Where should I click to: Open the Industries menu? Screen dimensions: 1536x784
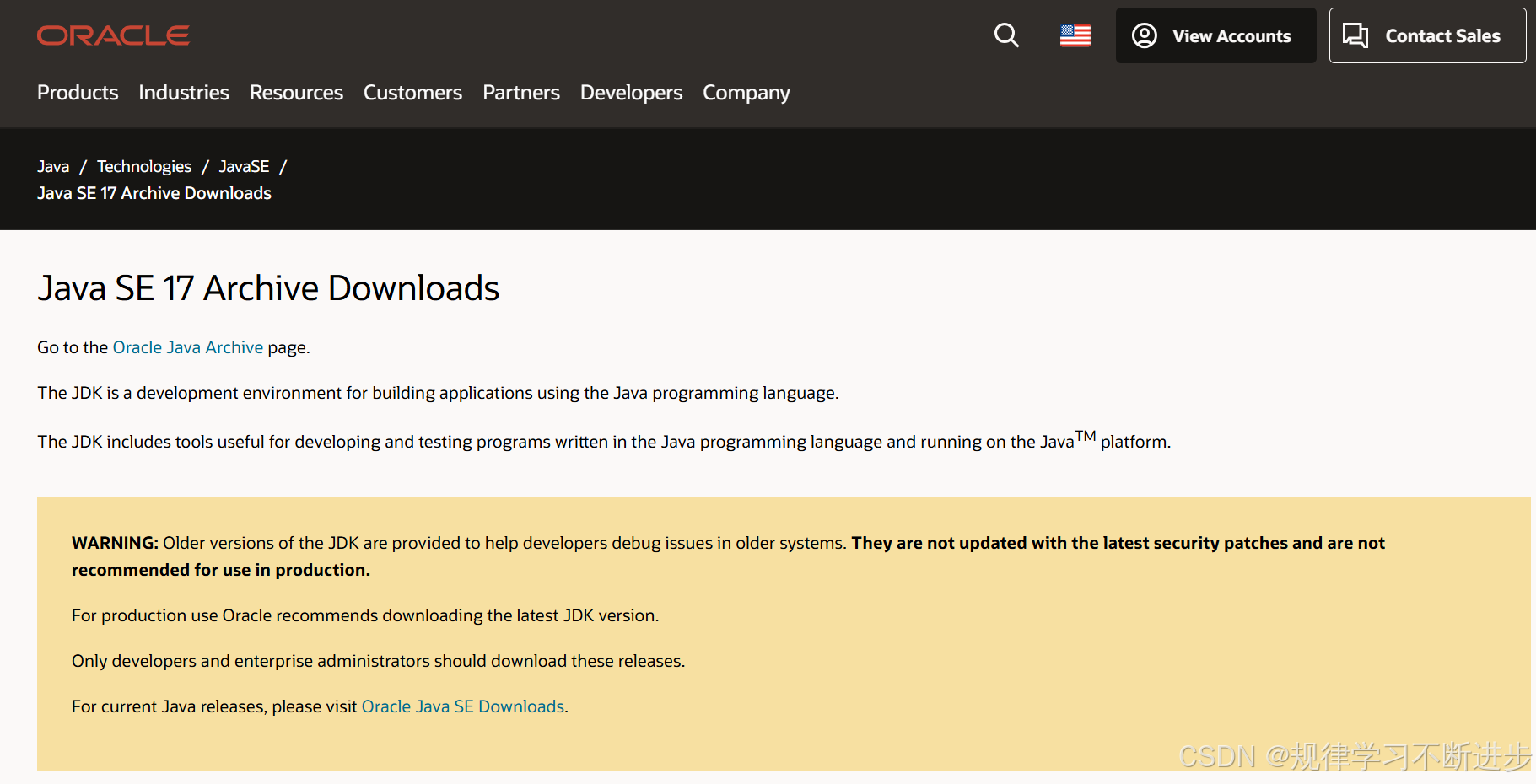click(184, 93)
